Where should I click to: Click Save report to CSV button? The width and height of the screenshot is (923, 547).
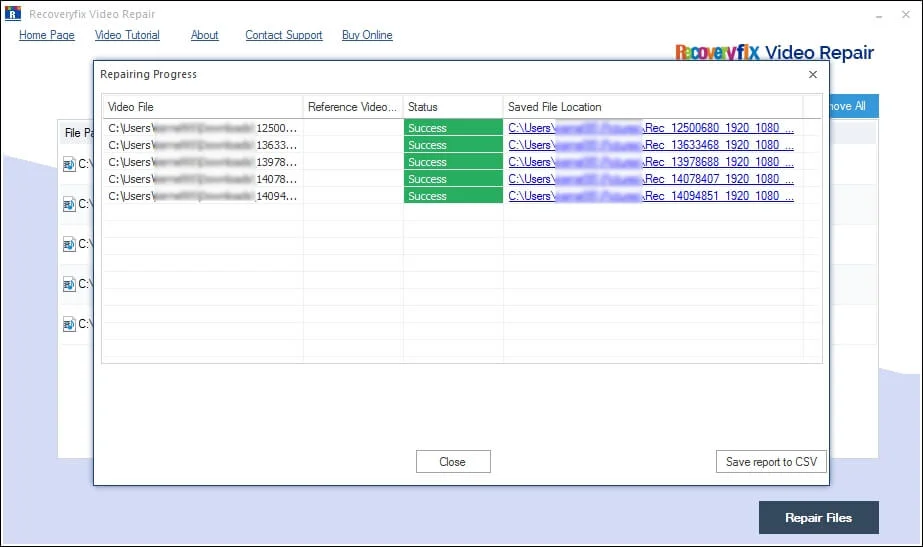(771, 462)
